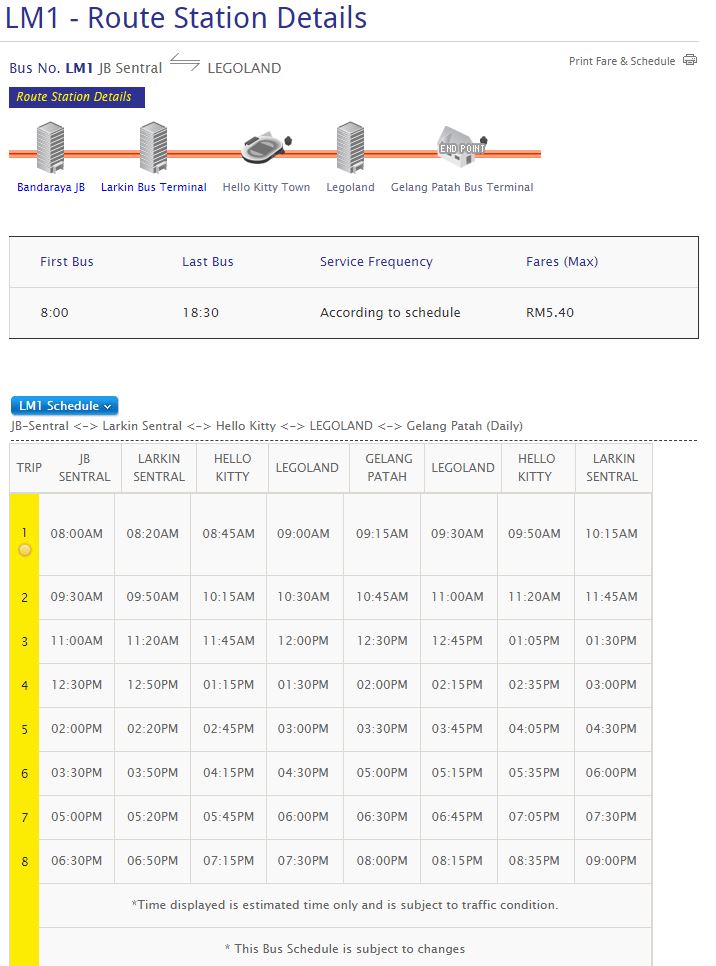Expand the LM1 Schedule dropdown

pos(65,406)
